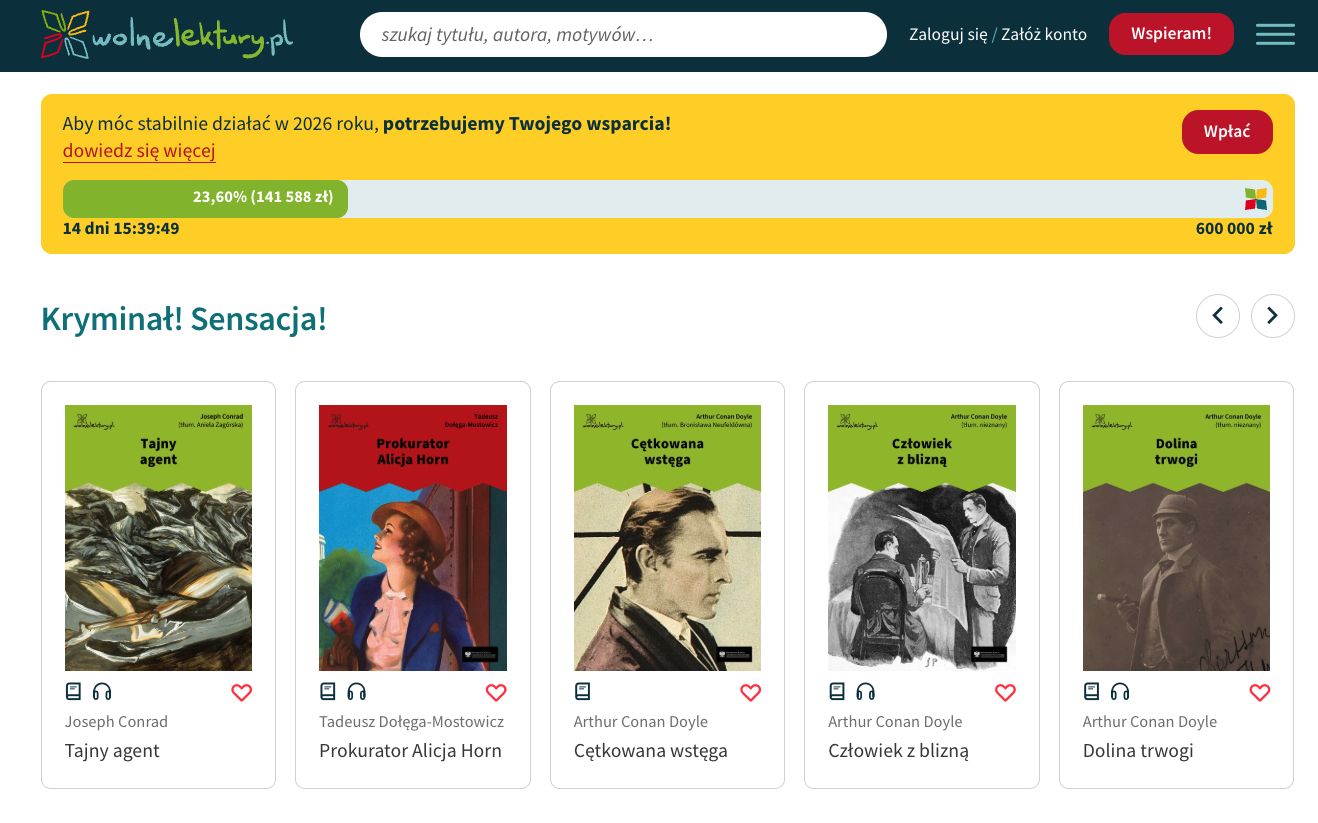The image size is (1318, 823).
Task: Click the "600 000 zł" goal amount text
Action: point(1234,229)
